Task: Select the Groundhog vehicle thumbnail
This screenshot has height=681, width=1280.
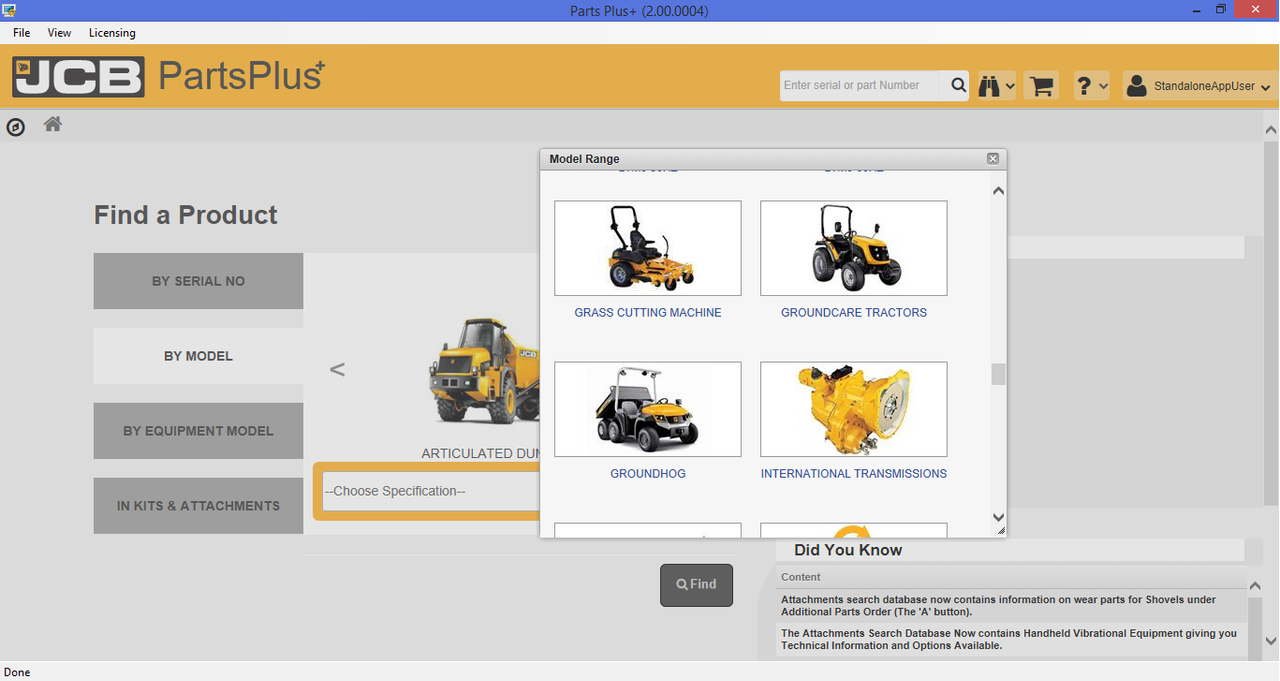Action: [648, 409]
